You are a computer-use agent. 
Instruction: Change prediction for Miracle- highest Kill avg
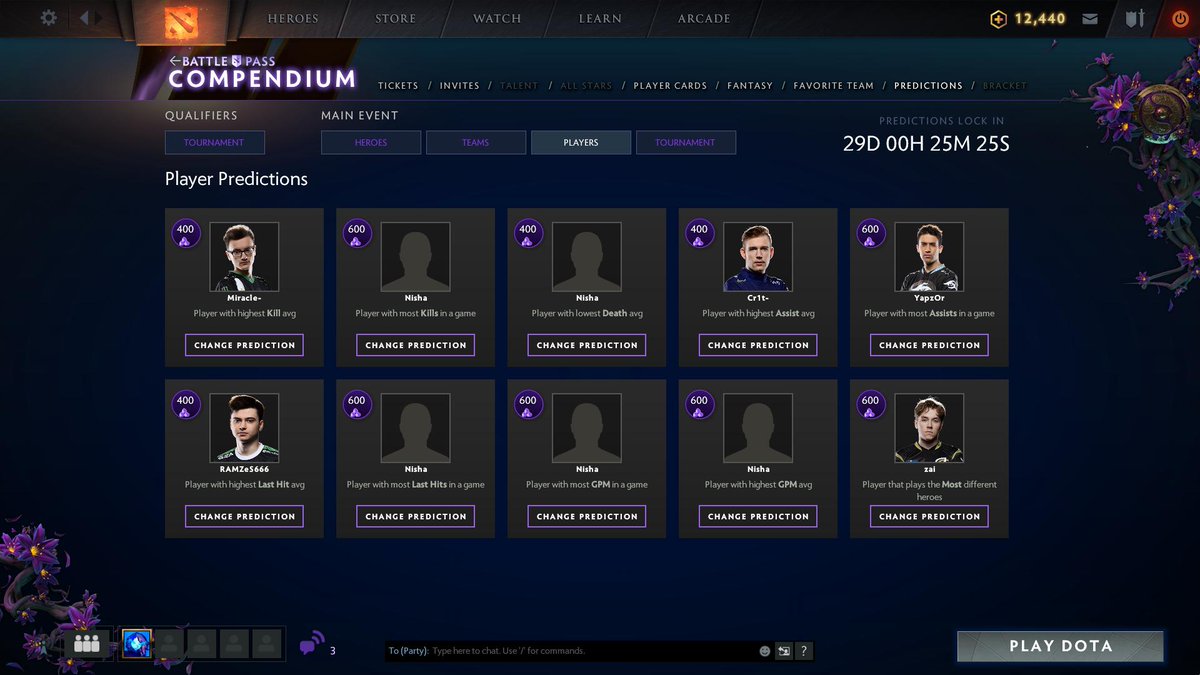pyautogui.click(x=244, y=345)
